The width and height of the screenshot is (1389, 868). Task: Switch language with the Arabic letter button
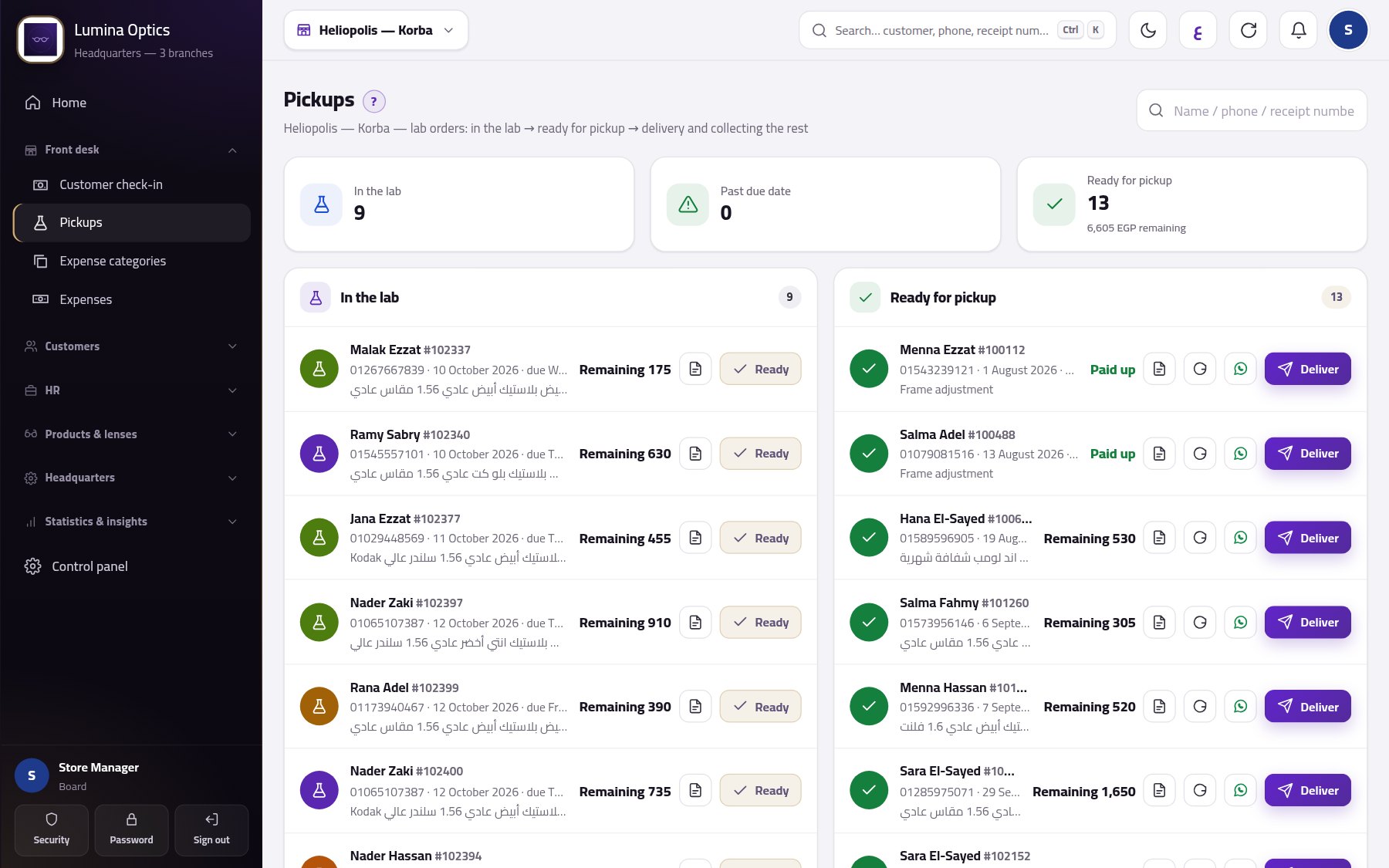click(x=1198, y=31)
